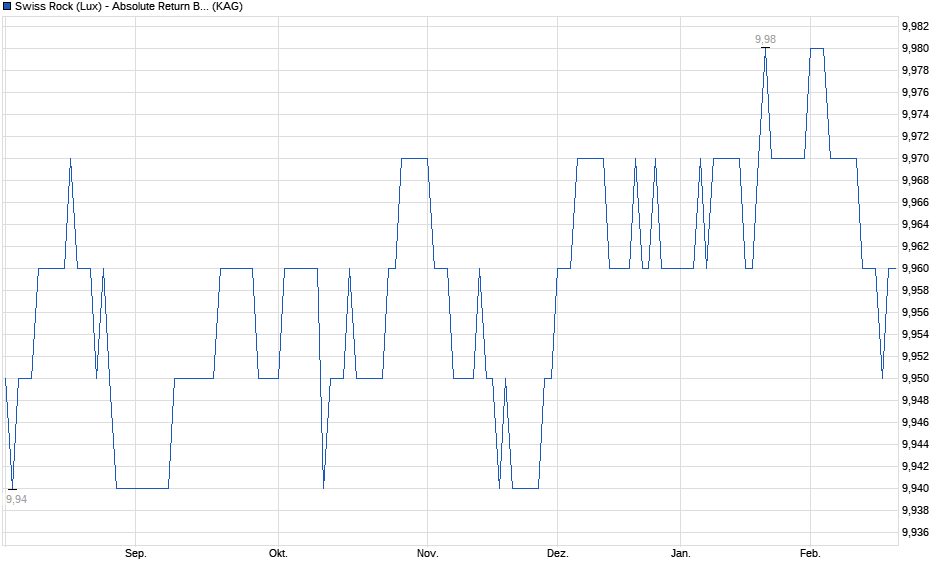Click the 9,936 price axis value
Screen dimensions: 940x579
click(915, 531)
